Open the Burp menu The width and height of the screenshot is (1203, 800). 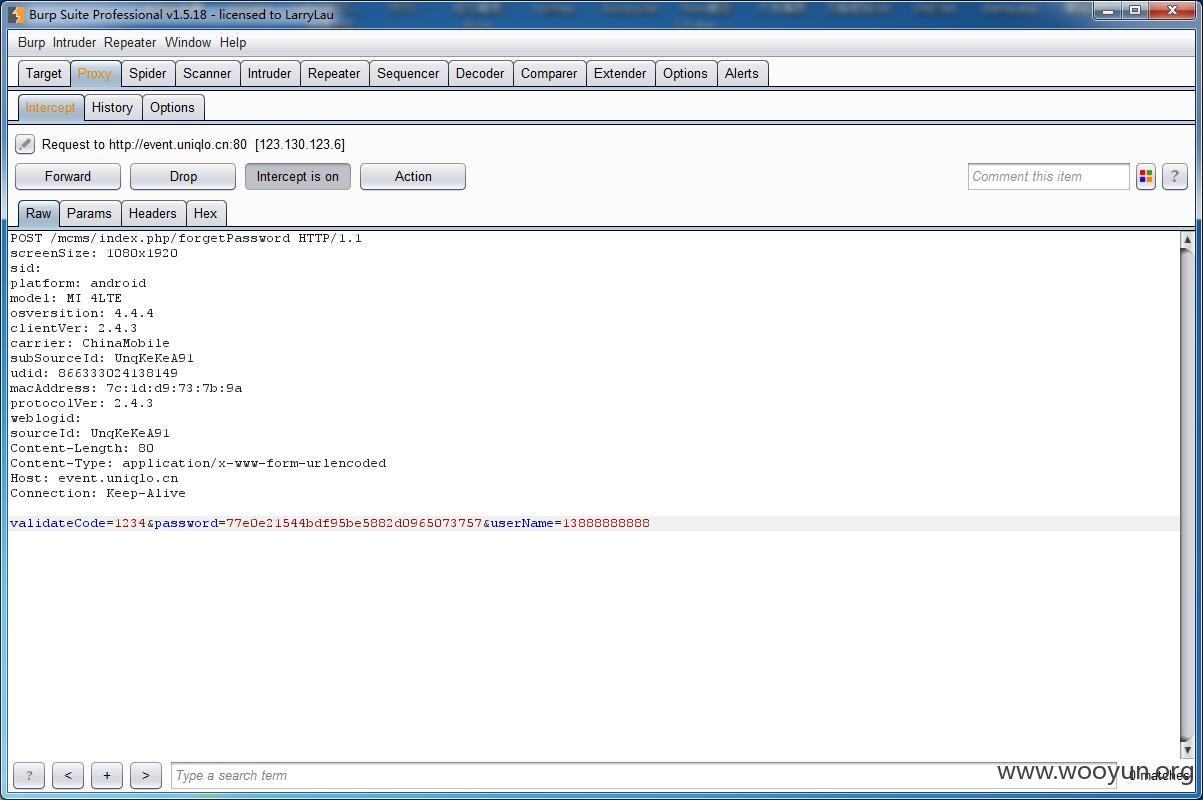point(31,43)
